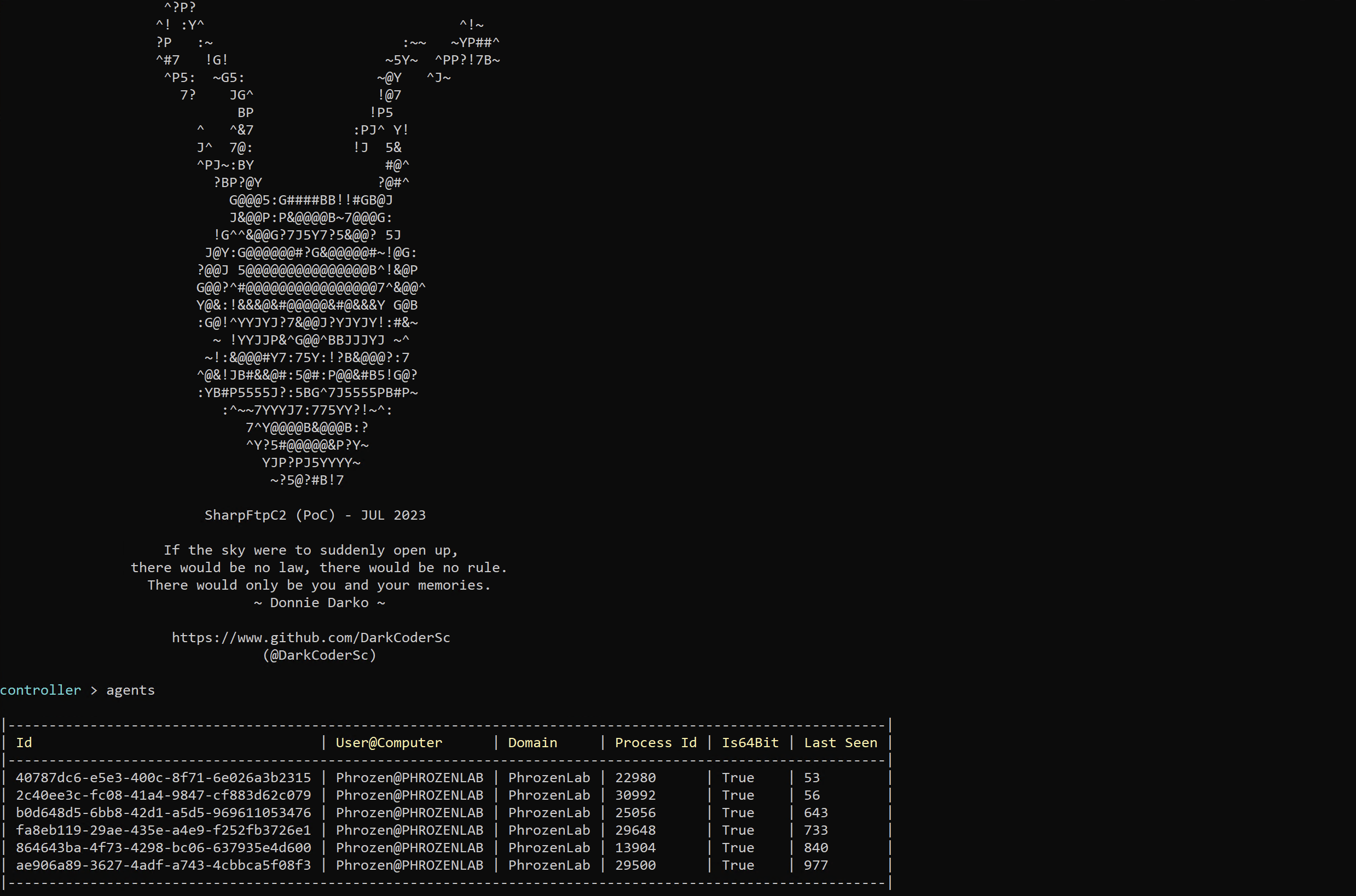Click the User@Computer column header
The image size is (1356, 896).
389,743
